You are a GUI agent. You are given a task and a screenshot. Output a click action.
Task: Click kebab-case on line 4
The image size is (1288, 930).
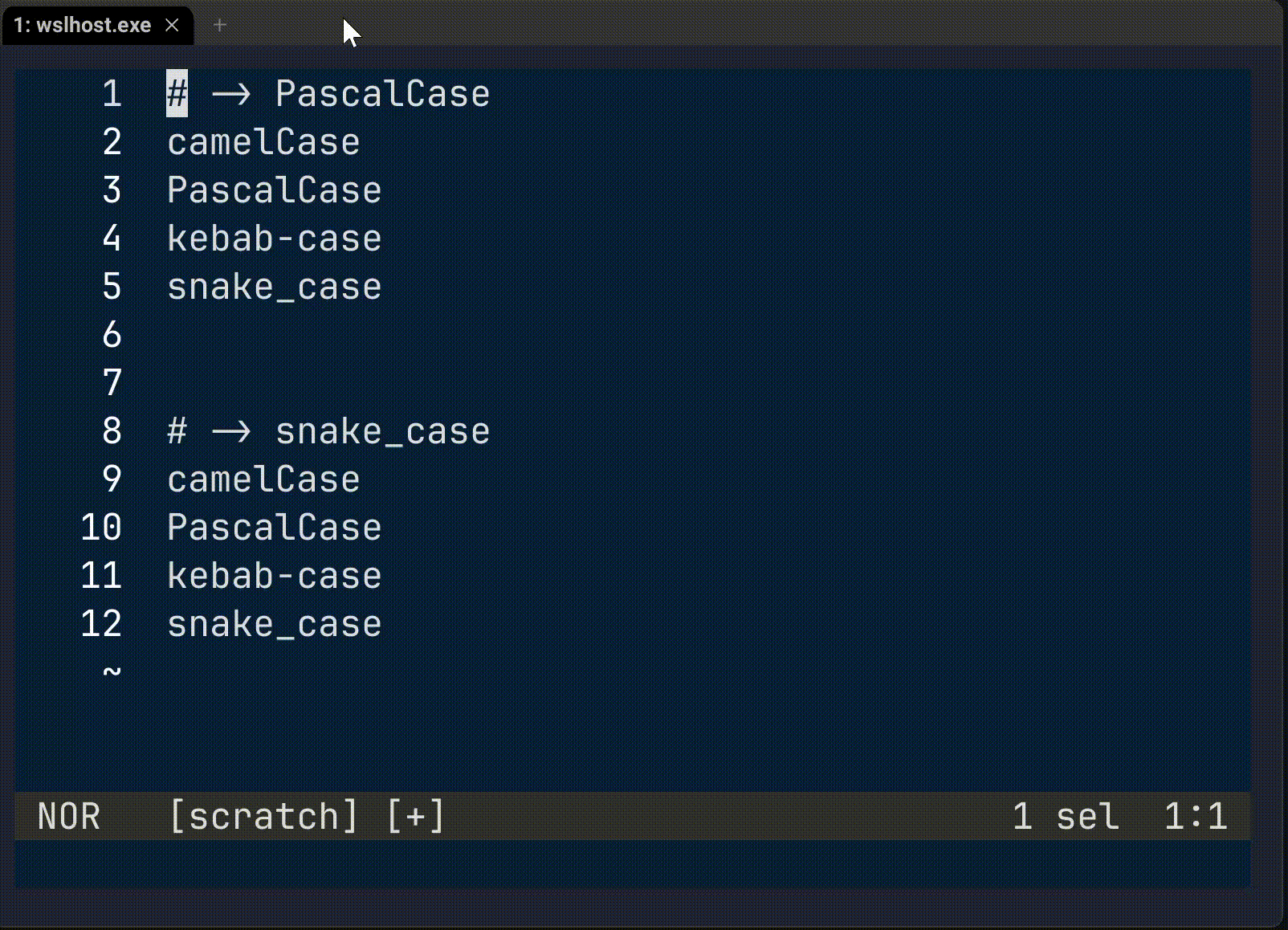[x=275, y=239]
